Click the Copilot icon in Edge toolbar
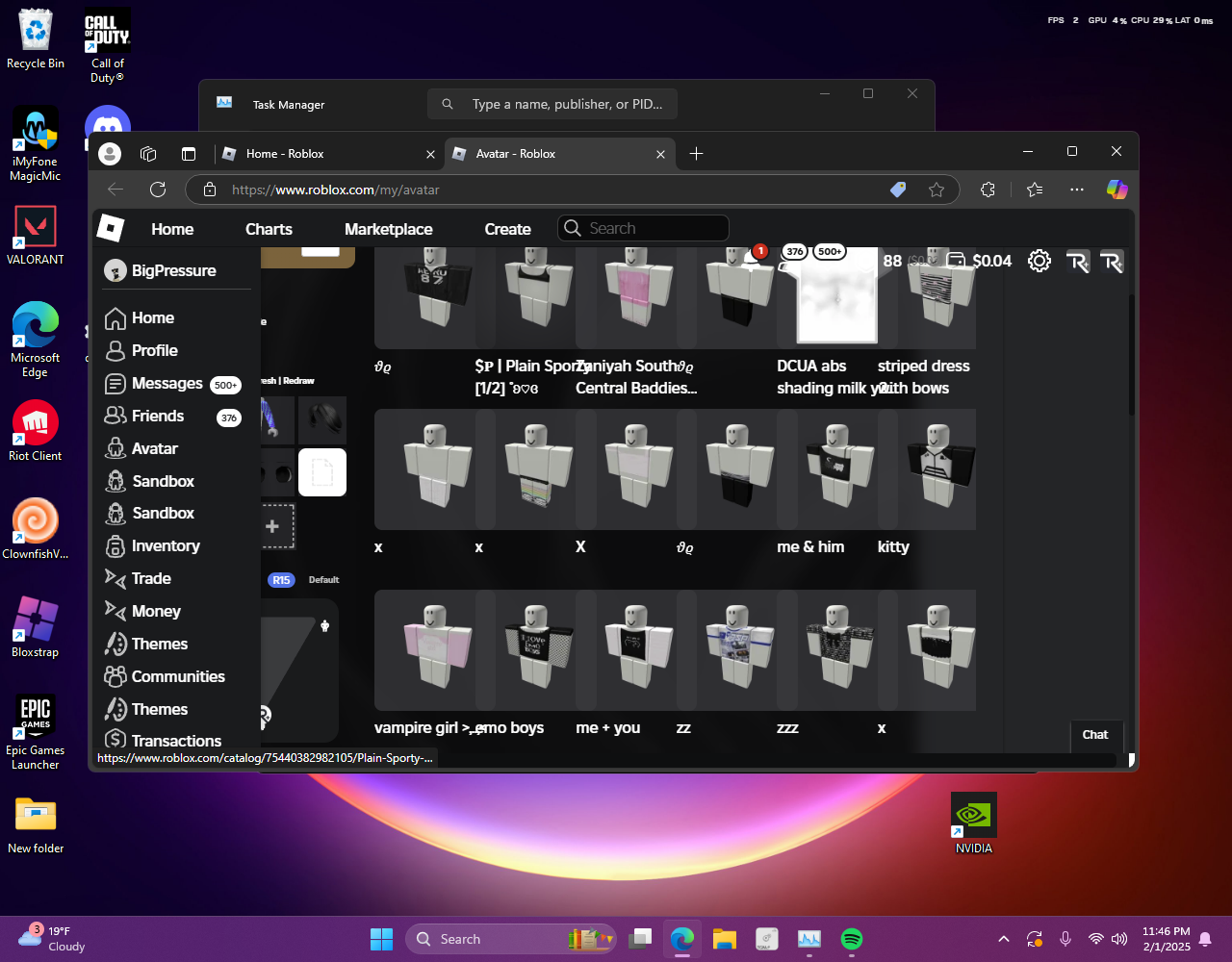The width and height of the screenshot is (1232, 962). click(1116, 190)
